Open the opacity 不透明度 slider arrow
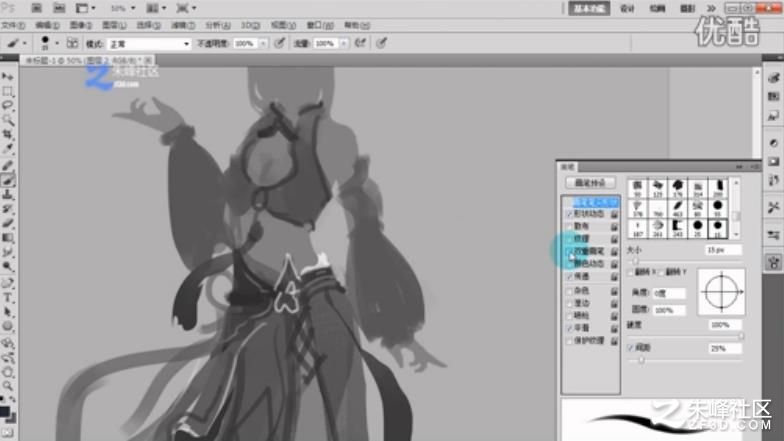Image resolution: width=784 pixels, height=441 pixels. tap(263, 44)
